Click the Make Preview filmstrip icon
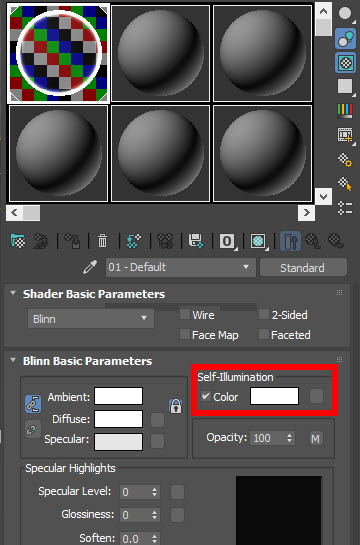The height and width of the screenshot is (545, 360). click(345, 135)
